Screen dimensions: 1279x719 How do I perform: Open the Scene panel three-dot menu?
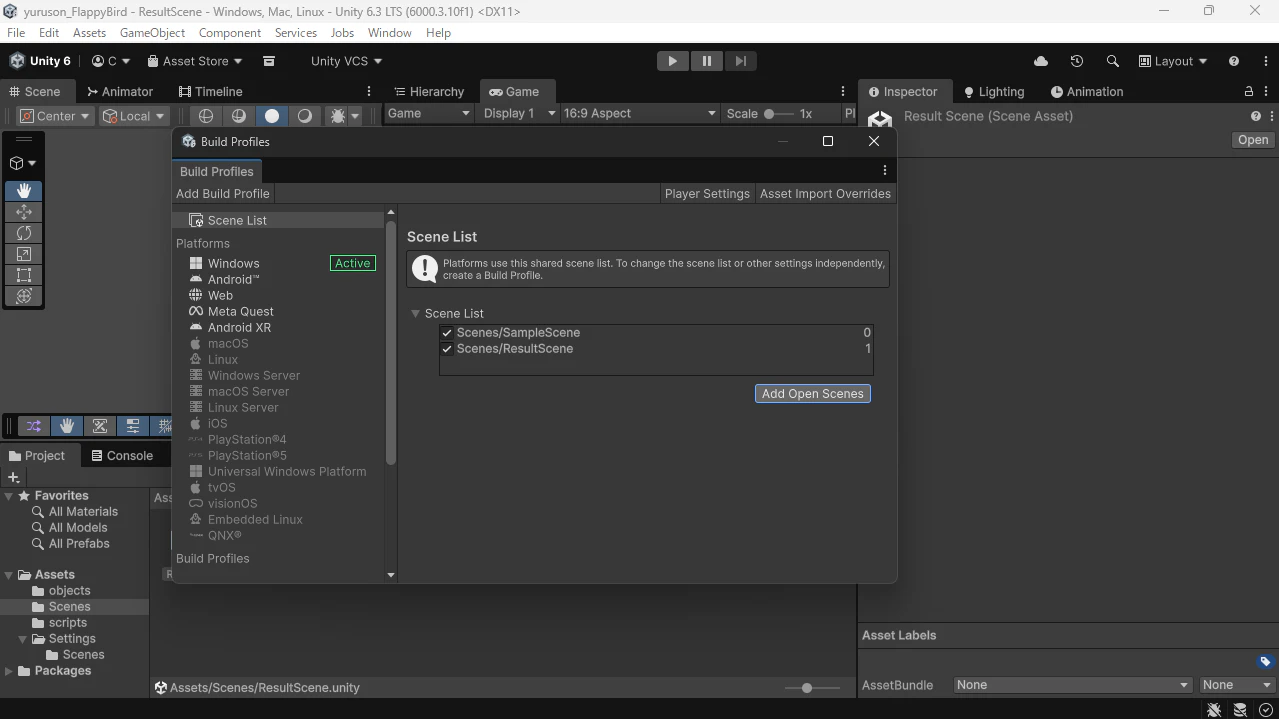[369, 91]
